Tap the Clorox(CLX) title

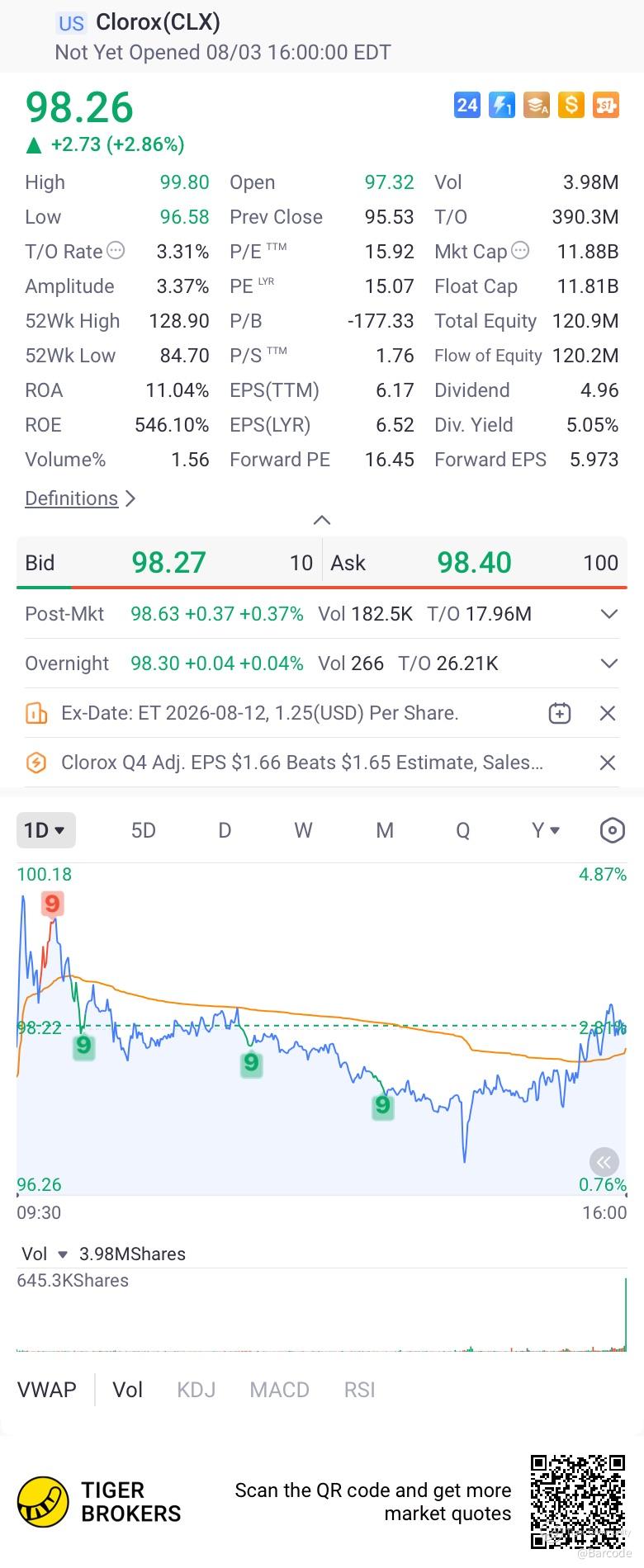(x=159, y=22)
